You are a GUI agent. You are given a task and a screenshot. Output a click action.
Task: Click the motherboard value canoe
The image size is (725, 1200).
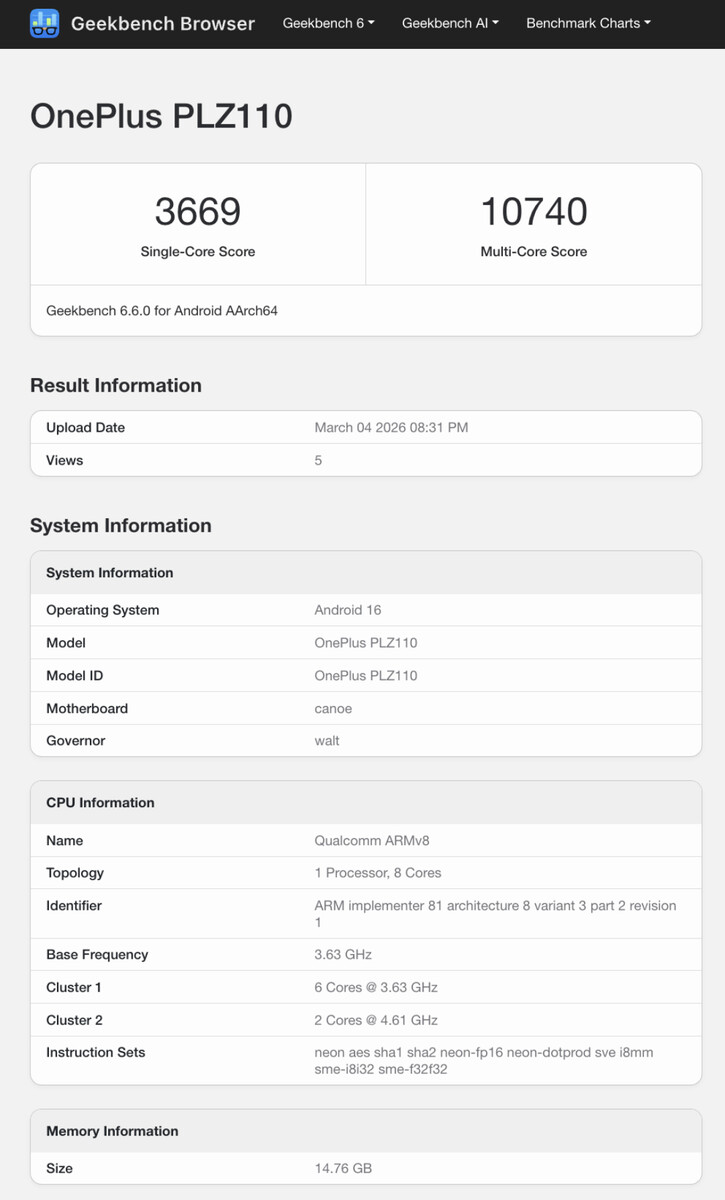pyautogui.click(x=333, y=709)
